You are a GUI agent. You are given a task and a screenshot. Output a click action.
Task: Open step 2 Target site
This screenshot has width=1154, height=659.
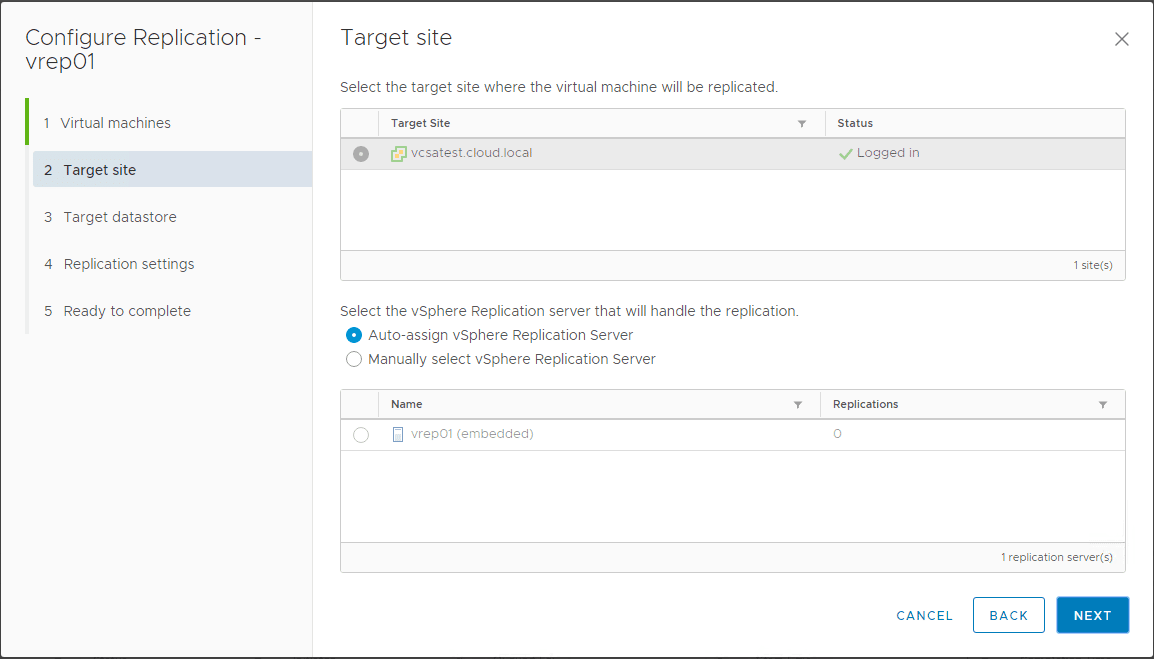coord(99,170)
